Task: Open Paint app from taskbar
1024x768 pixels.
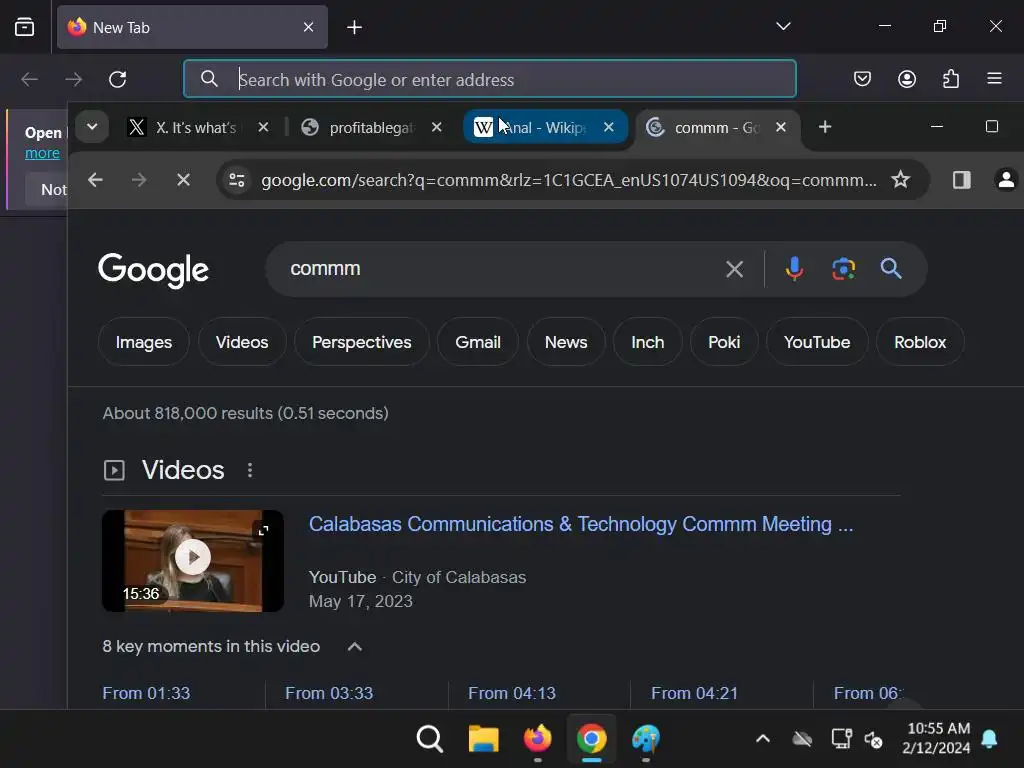Action: [x=646, y=739]
